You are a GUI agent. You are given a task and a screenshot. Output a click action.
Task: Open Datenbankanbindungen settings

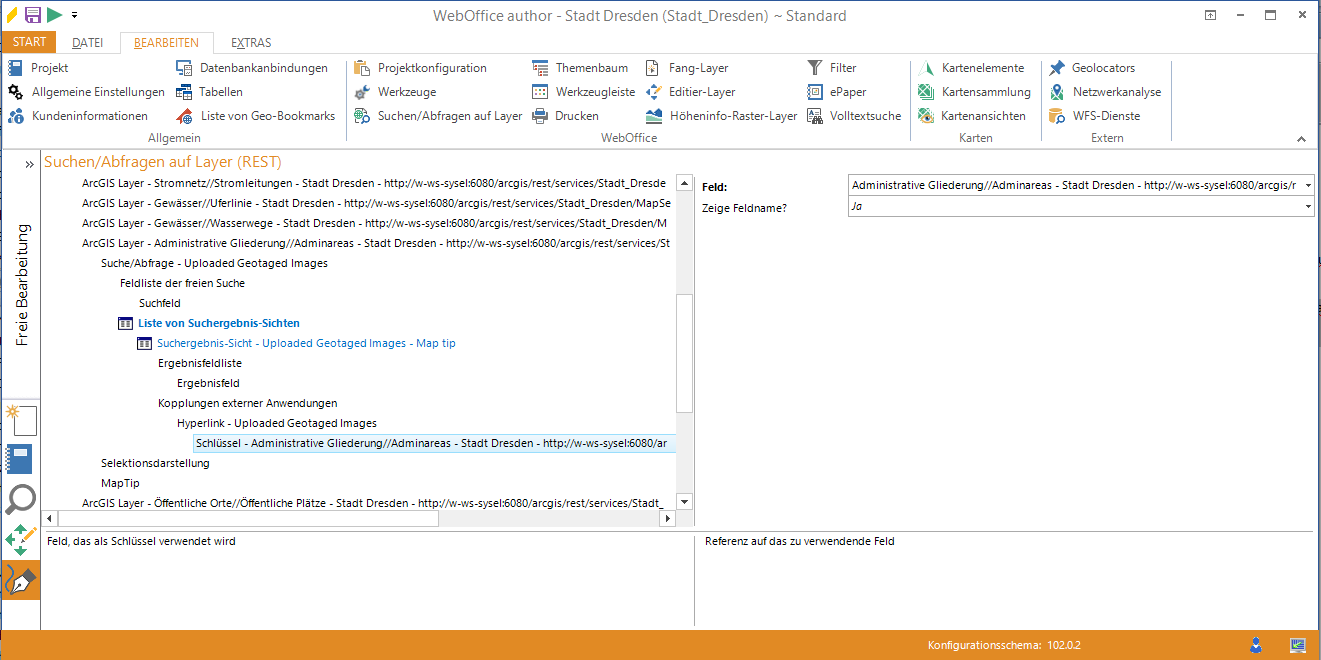[x=184, y=68]
